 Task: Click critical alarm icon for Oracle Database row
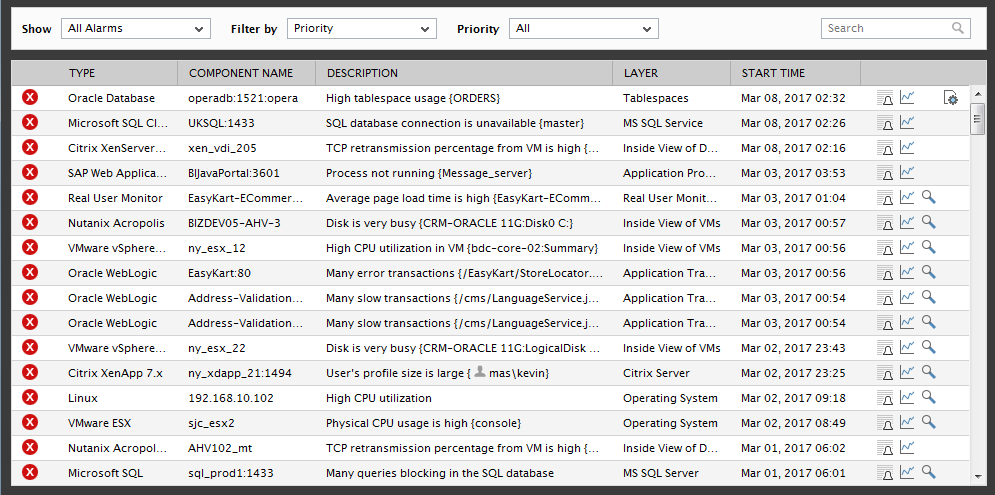pos(30,98)
